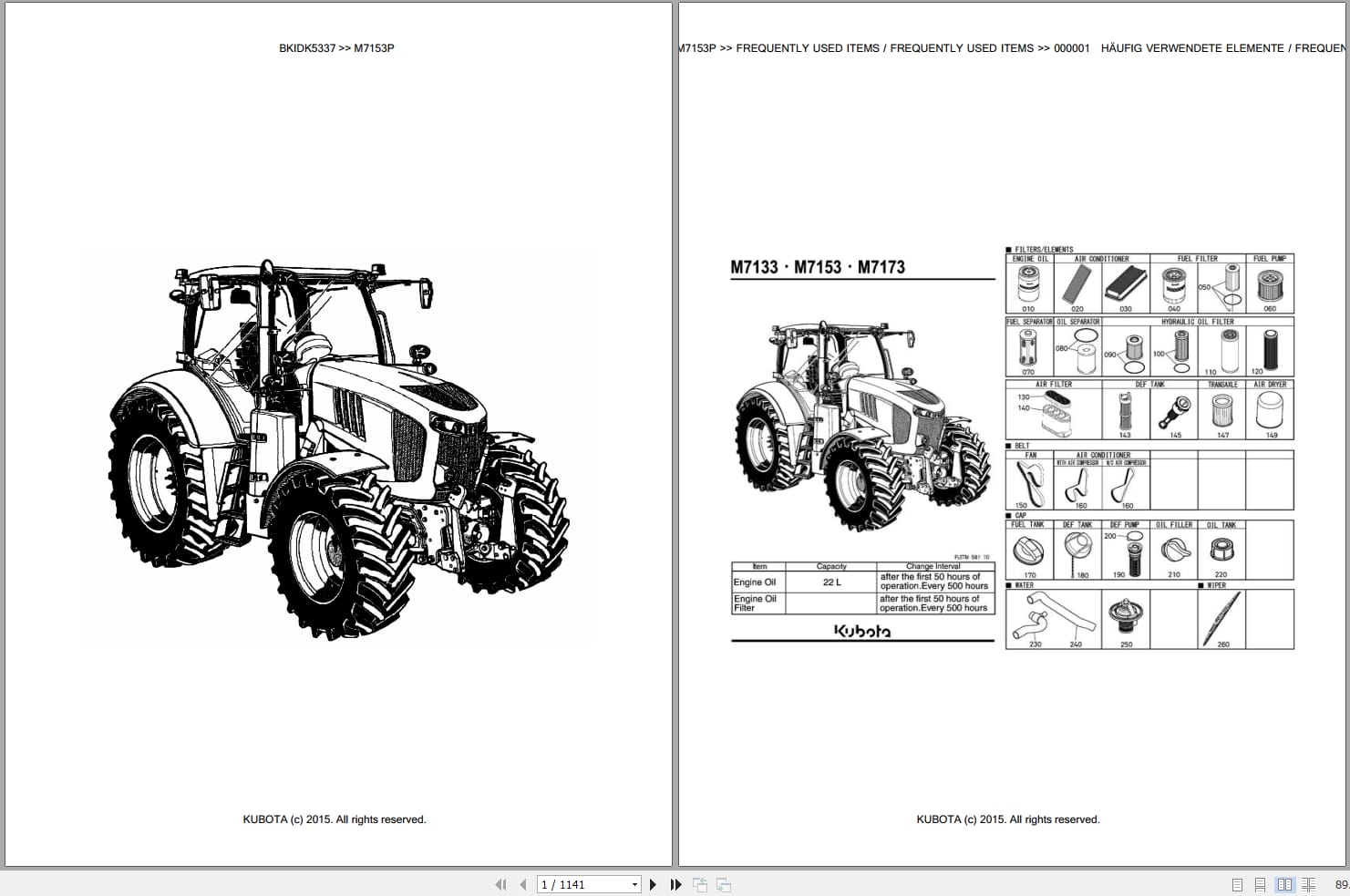Click the 'M7133 · M7153 · M7173' title
The image size is (1350, 896).
pyautogui.click(x=818, y=267)
